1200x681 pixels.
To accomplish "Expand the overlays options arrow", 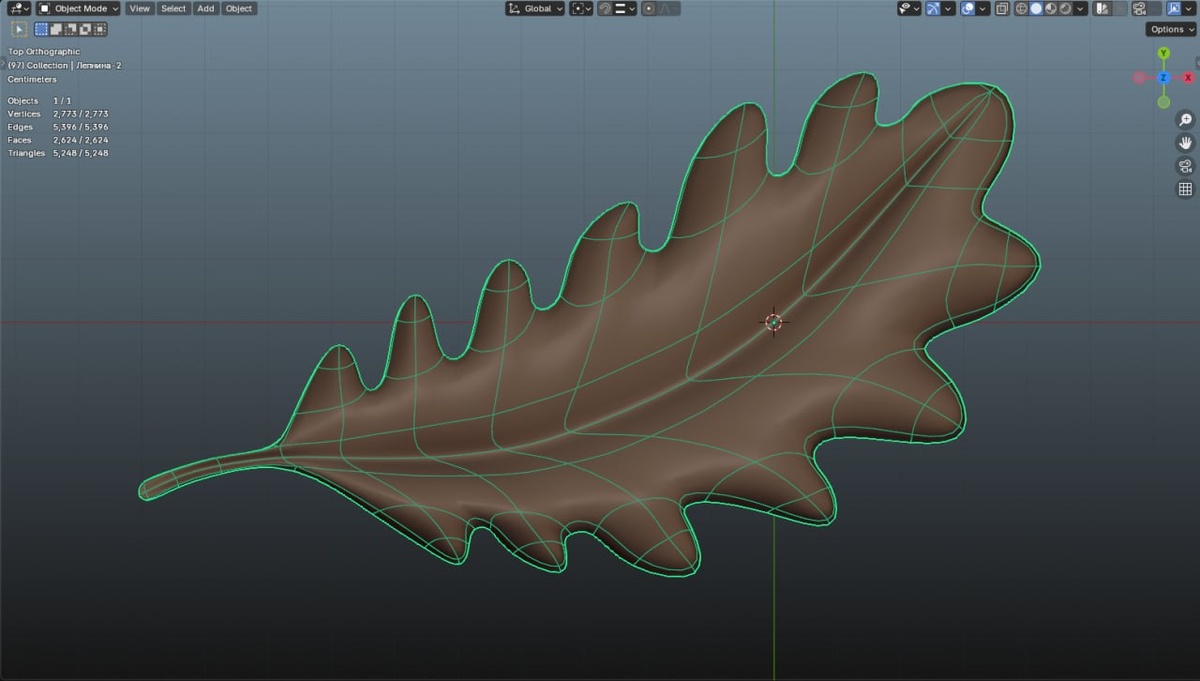I will [983, 8].
